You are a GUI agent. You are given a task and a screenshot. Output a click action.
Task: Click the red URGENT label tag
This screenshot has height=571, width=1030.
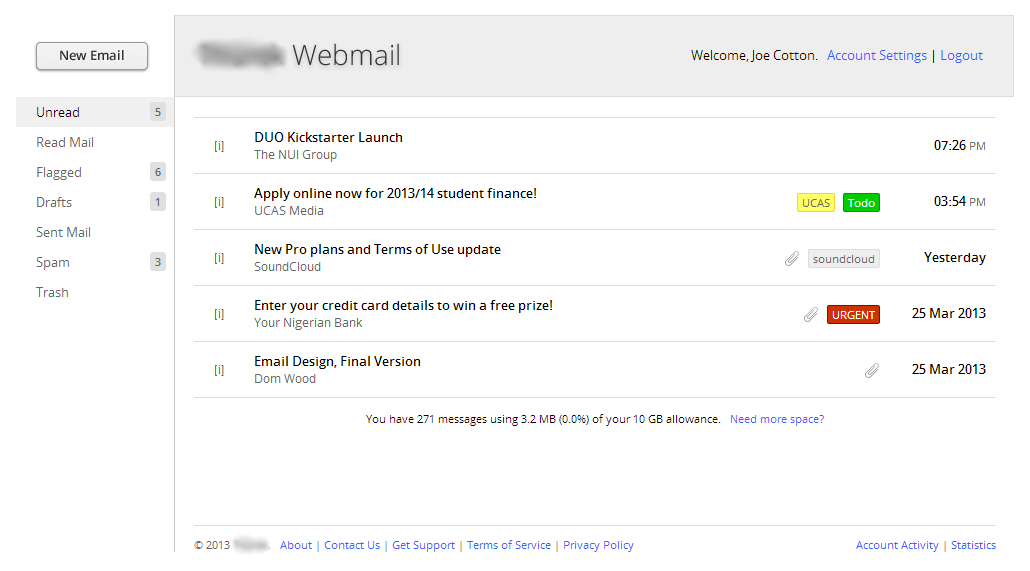point(853,315)
